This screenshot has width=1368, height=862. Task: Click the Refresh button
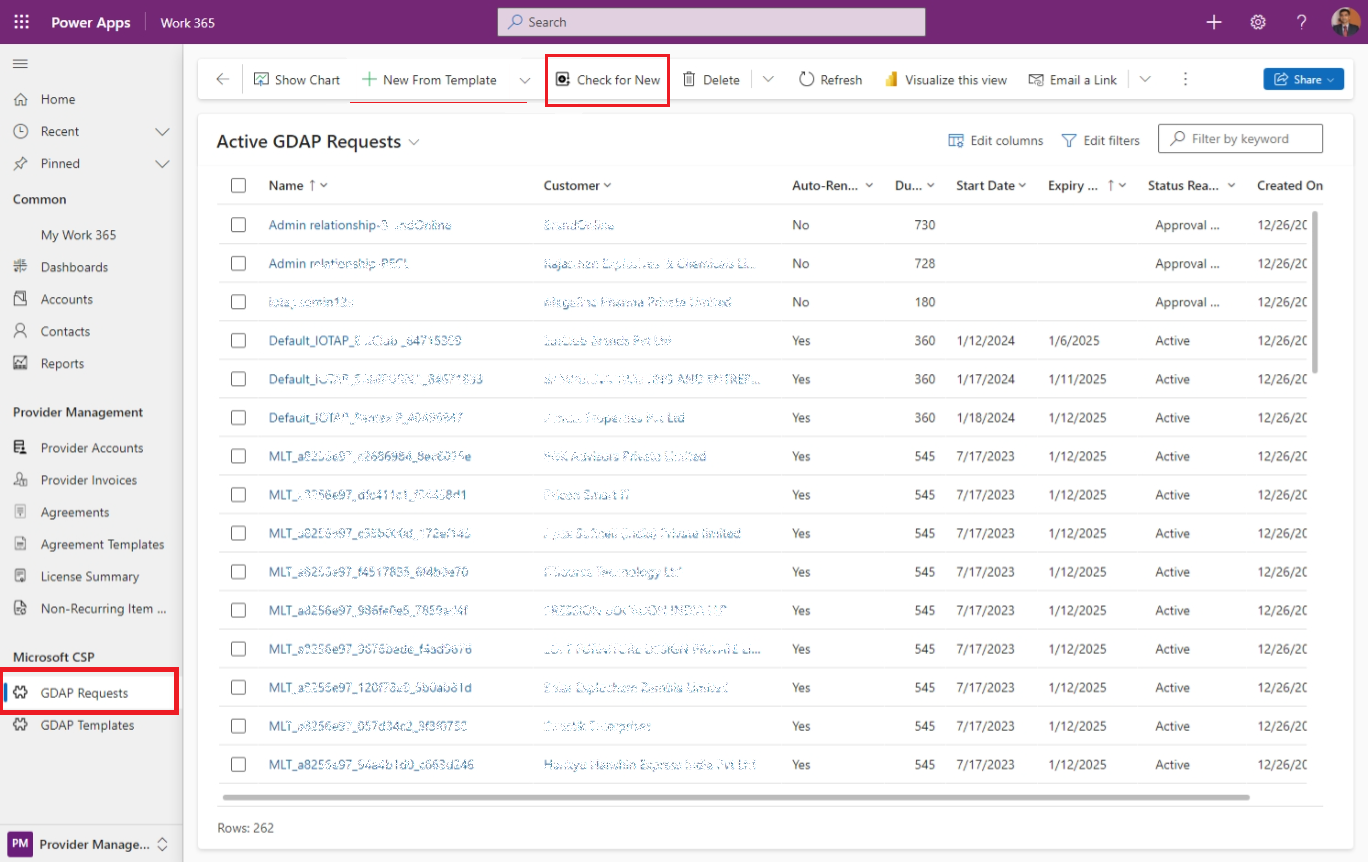(830, 80)
